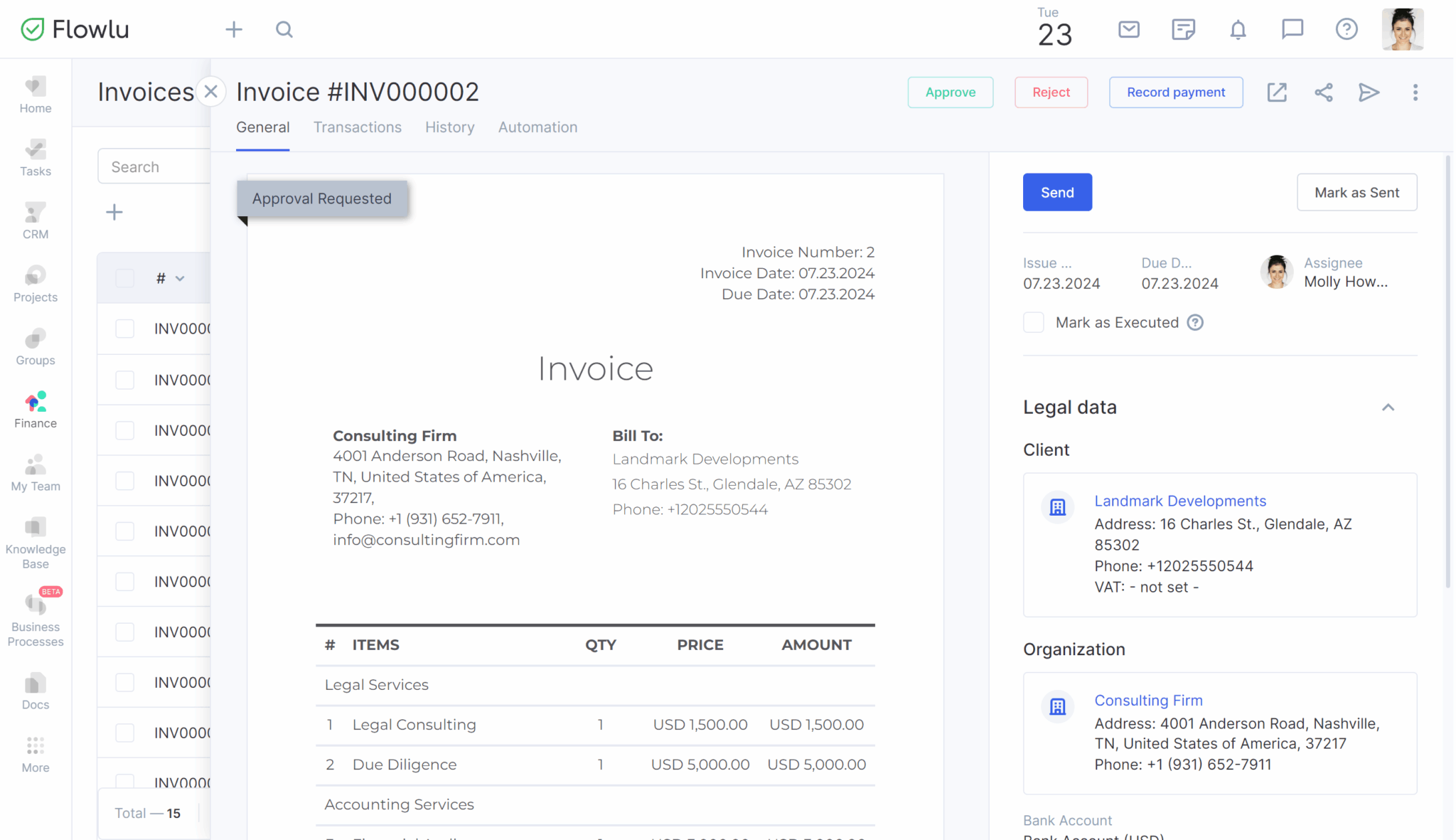Click the Approve button
Image resolution: width=1456 pixels, height=840 pixels.
click(x=950, y=92)
